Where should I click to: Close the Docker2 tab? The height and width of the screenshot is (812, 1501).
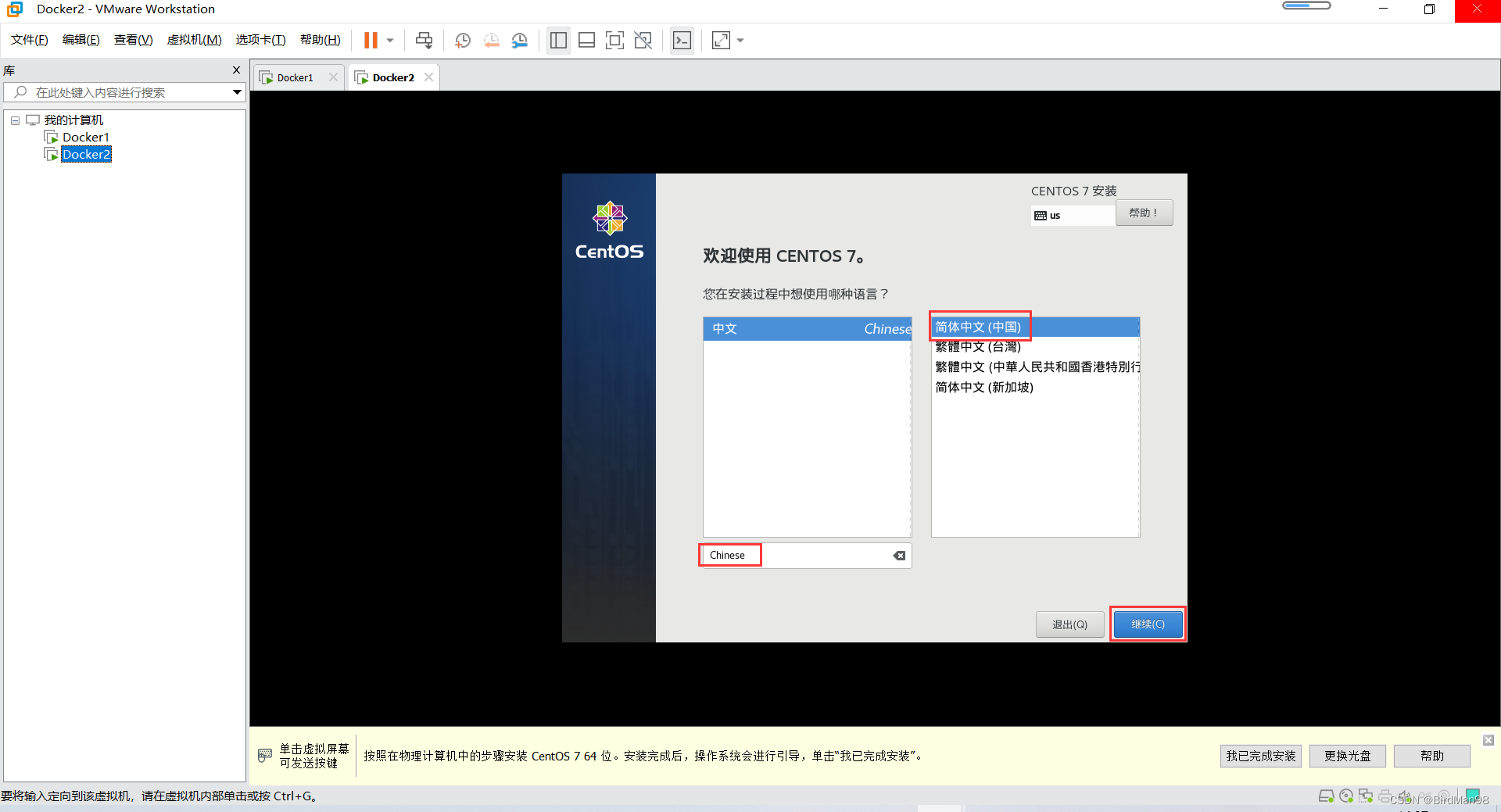428,77
